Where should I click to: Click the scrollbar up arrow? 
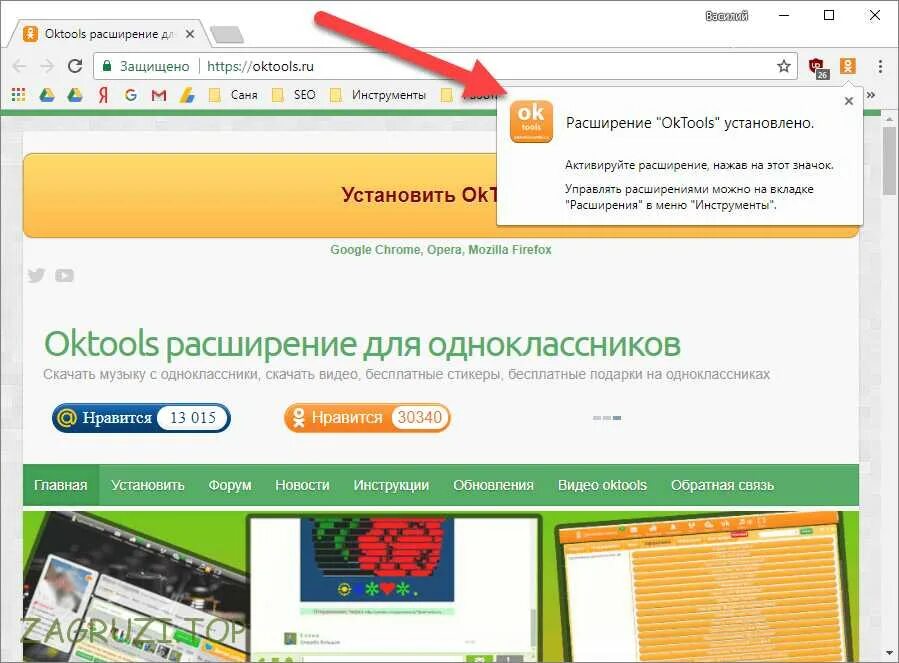[889, 118]
